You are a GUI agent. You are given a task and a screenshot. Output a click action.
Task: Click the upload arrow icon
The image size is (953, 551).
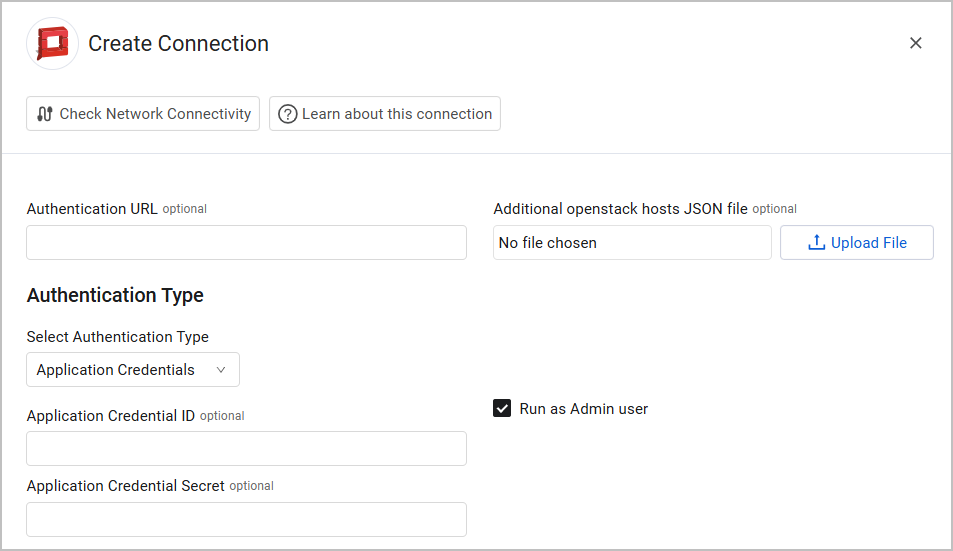[x=816, y=243]
